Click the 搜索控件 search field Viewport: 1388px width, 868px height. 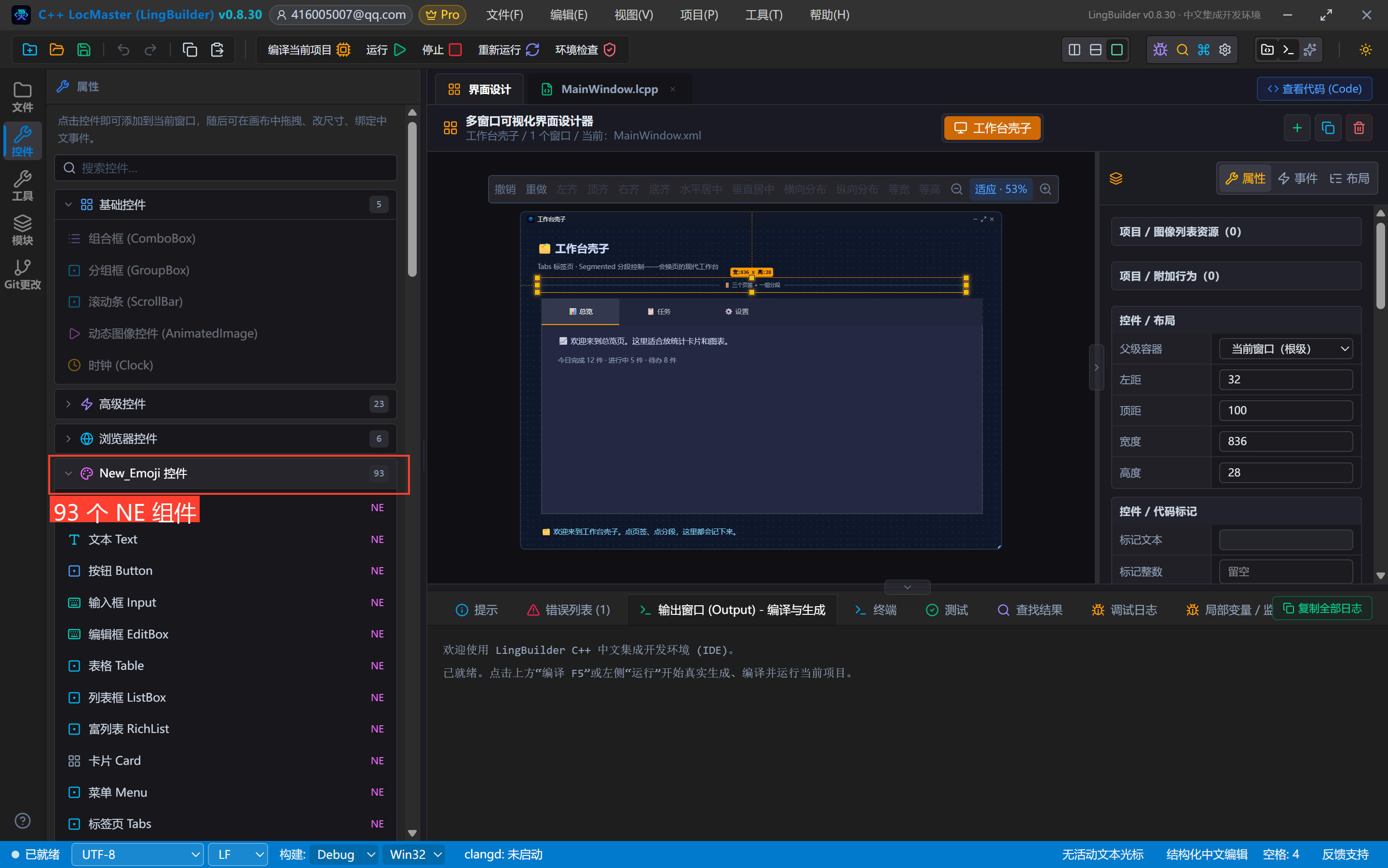pos(226,168)
